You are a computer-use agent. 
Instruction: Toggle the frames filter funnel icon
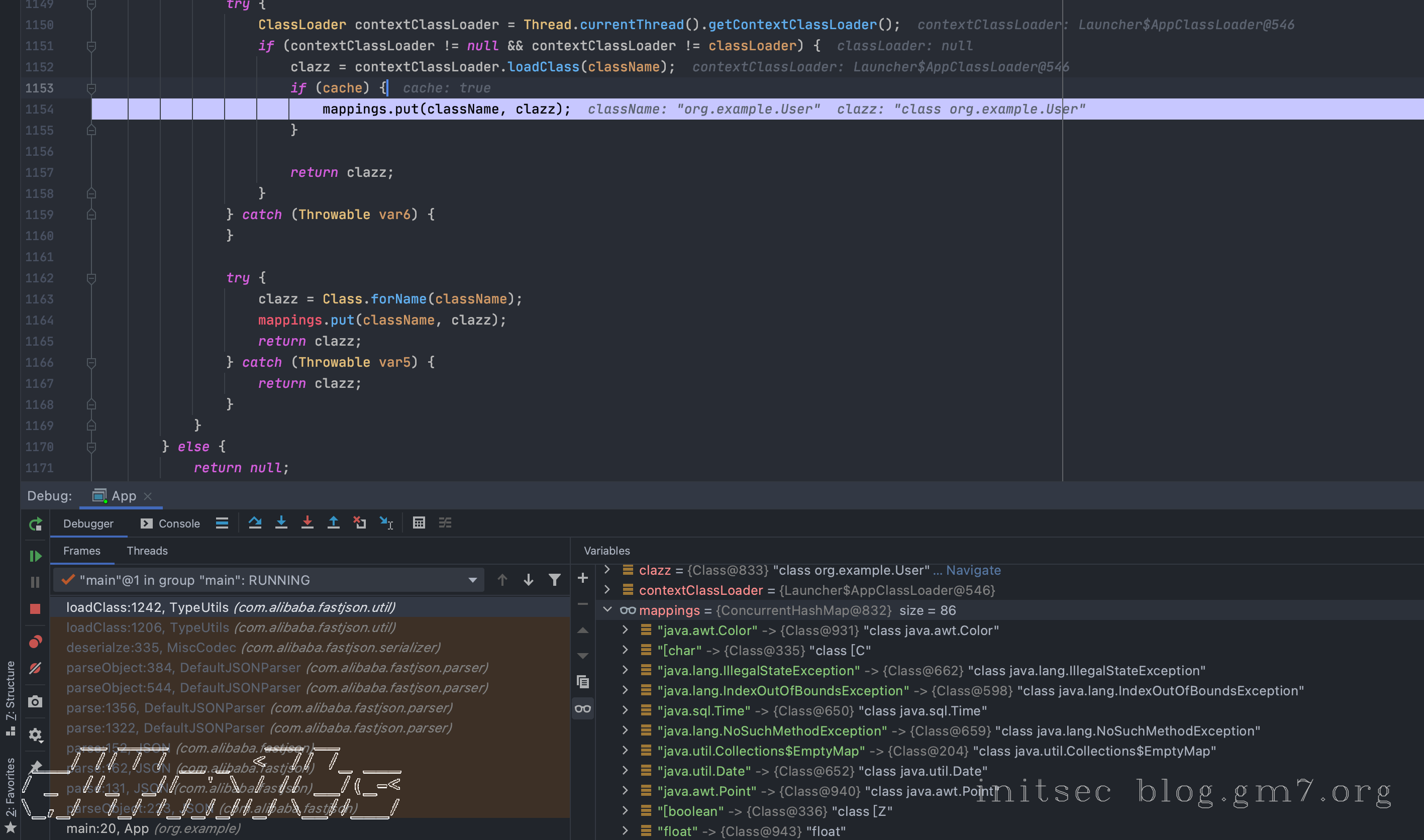tap(555, 580)
